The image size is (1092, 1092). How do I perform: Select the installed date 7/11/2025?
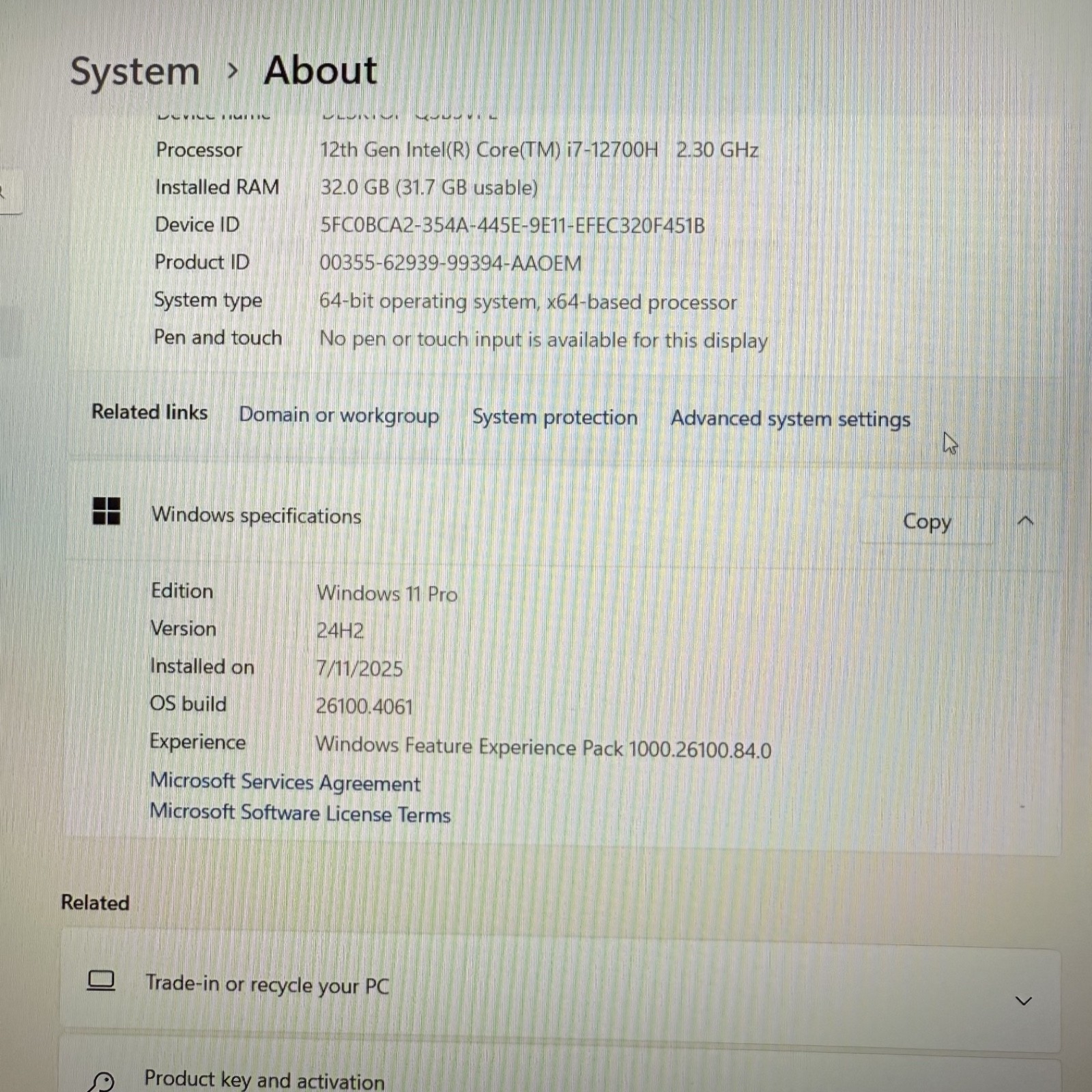point(360,668)
